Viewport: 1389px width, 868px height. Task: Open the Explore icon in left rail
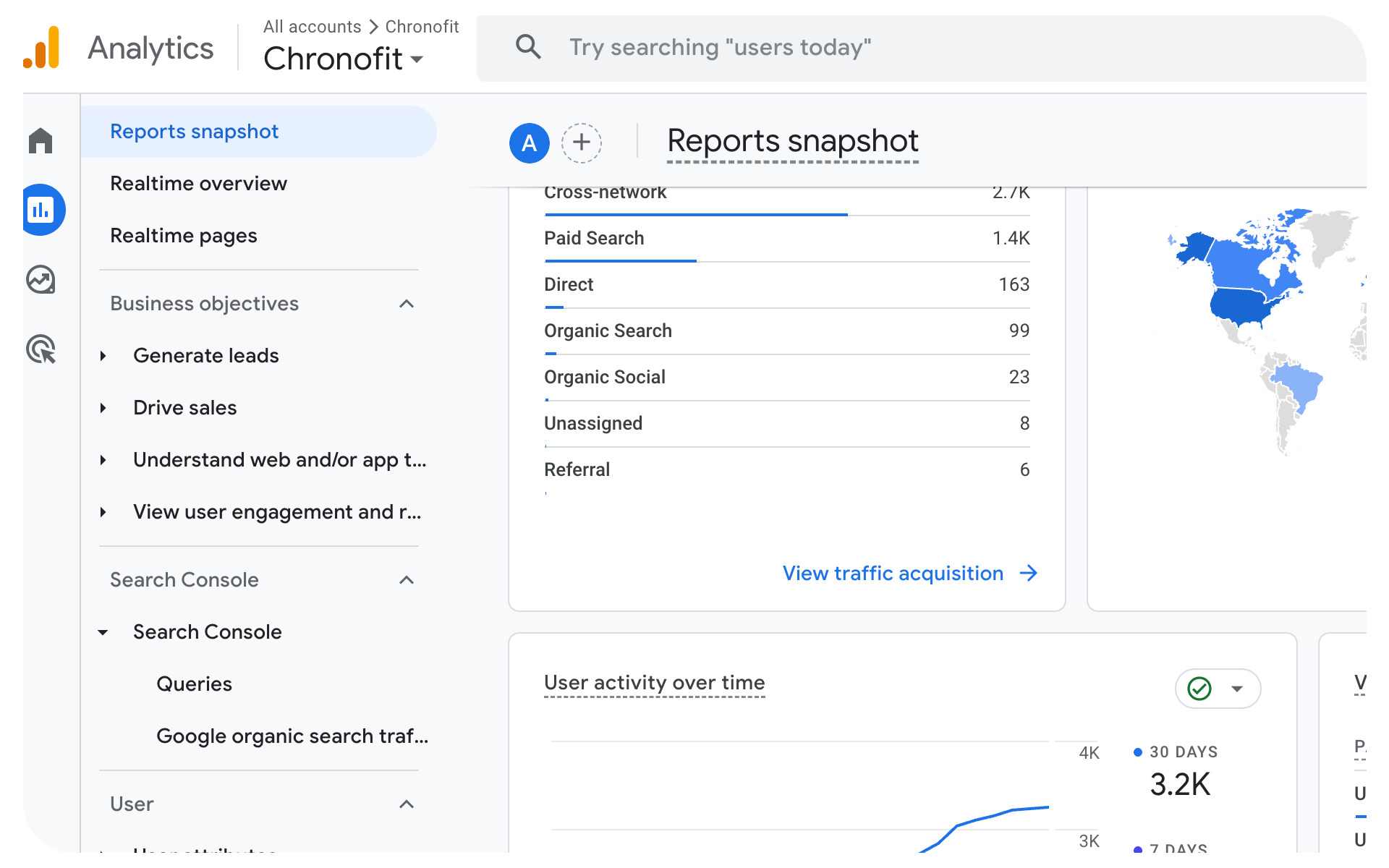[x=41, y=279]
